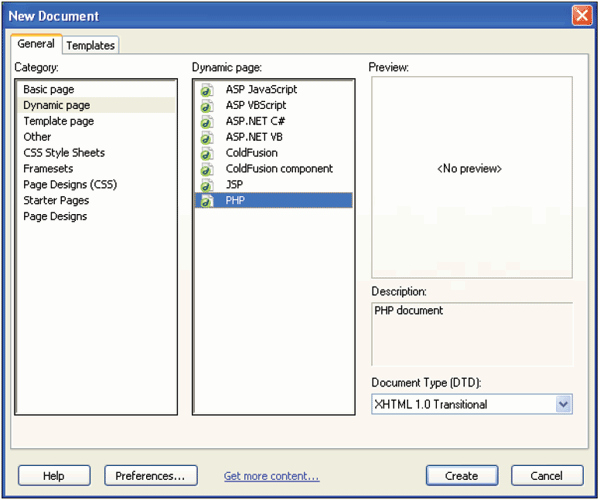Click the ASP.NET C# document icon
This screenshot has width=600, height=500.
[207, 122]
